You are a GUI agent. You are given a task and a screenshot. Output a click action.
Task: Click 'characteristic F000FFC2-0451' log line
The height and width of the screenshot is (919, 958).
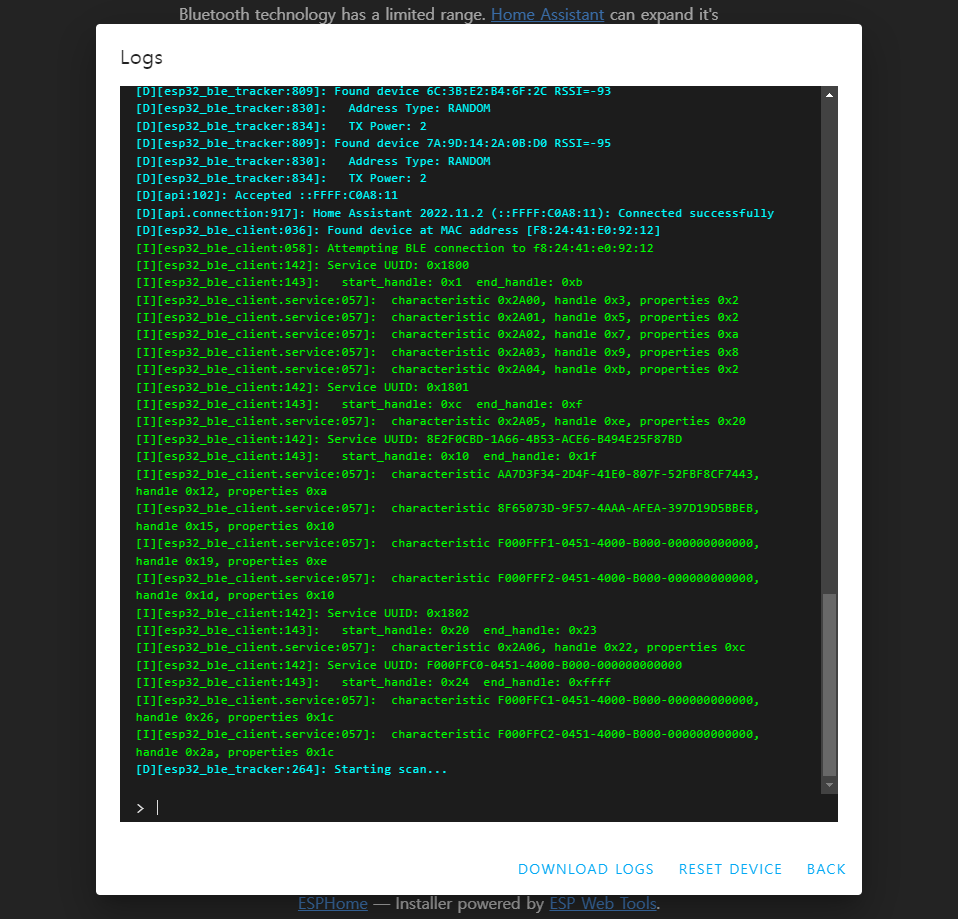coord(447,743)
